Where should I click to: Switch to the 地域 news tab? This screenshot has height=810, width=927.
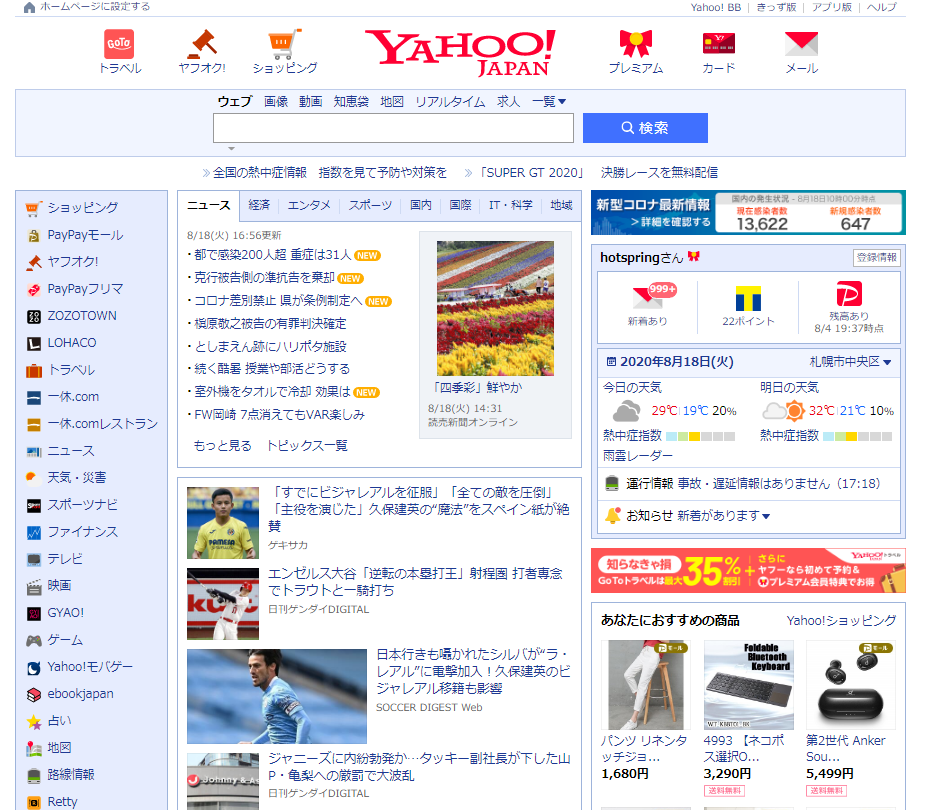click(561, 205)
